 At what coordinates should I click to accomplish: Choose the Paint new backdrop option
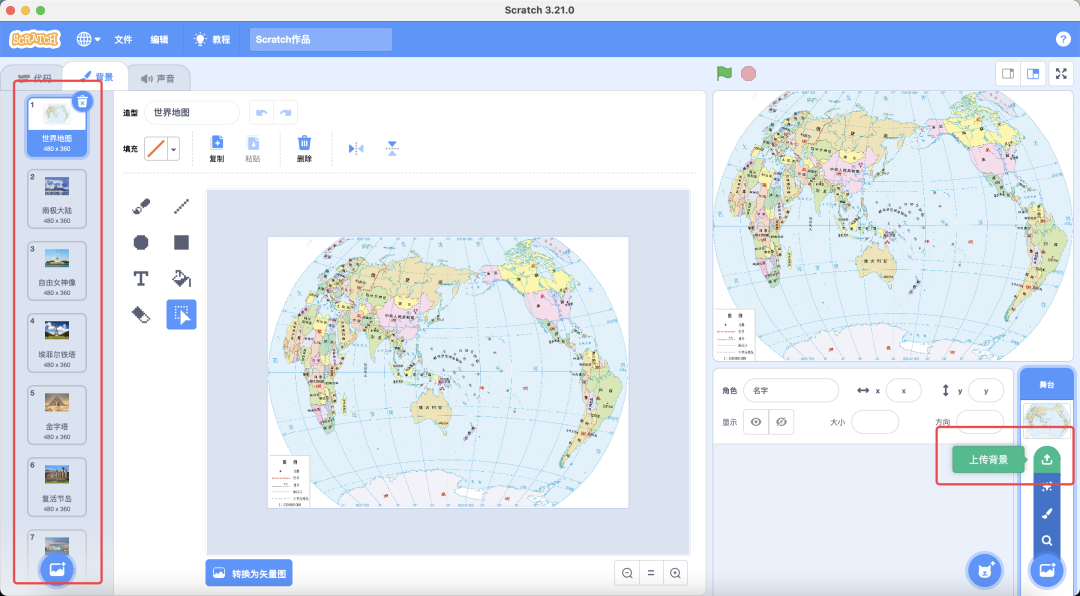point(1047,513)
